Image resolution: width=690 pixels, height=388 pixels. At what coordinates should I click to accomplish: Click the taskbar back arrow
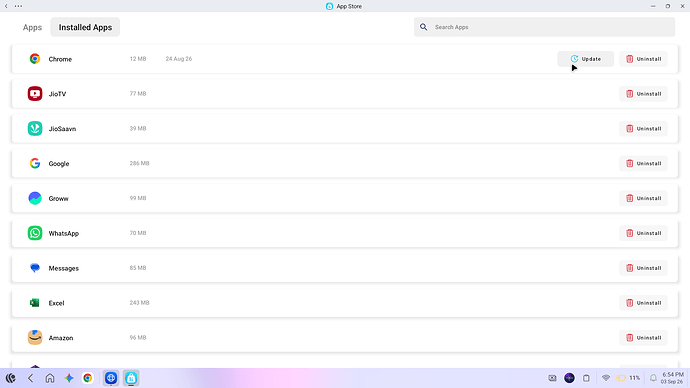[x=30, y=378]
